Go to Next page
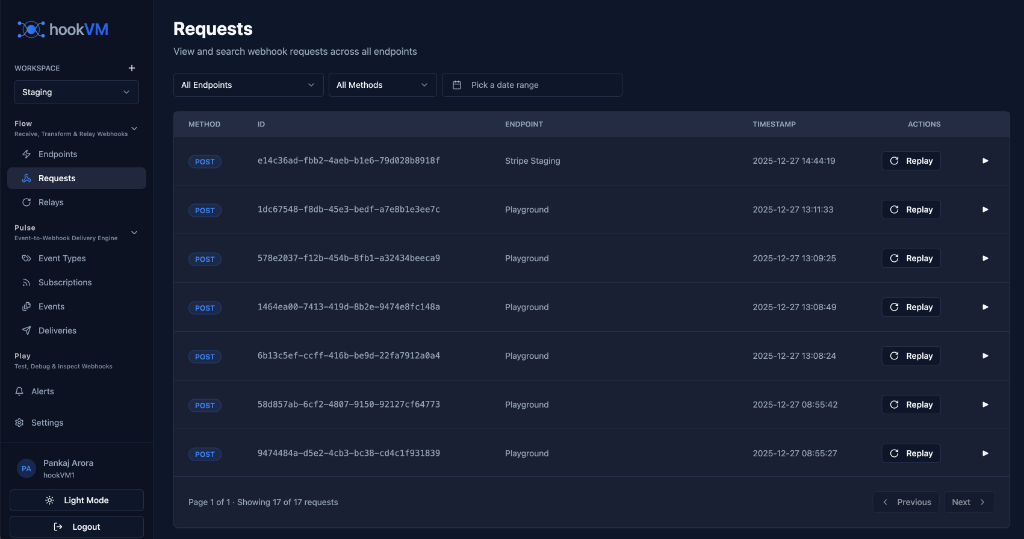 [x=969, y=502]
